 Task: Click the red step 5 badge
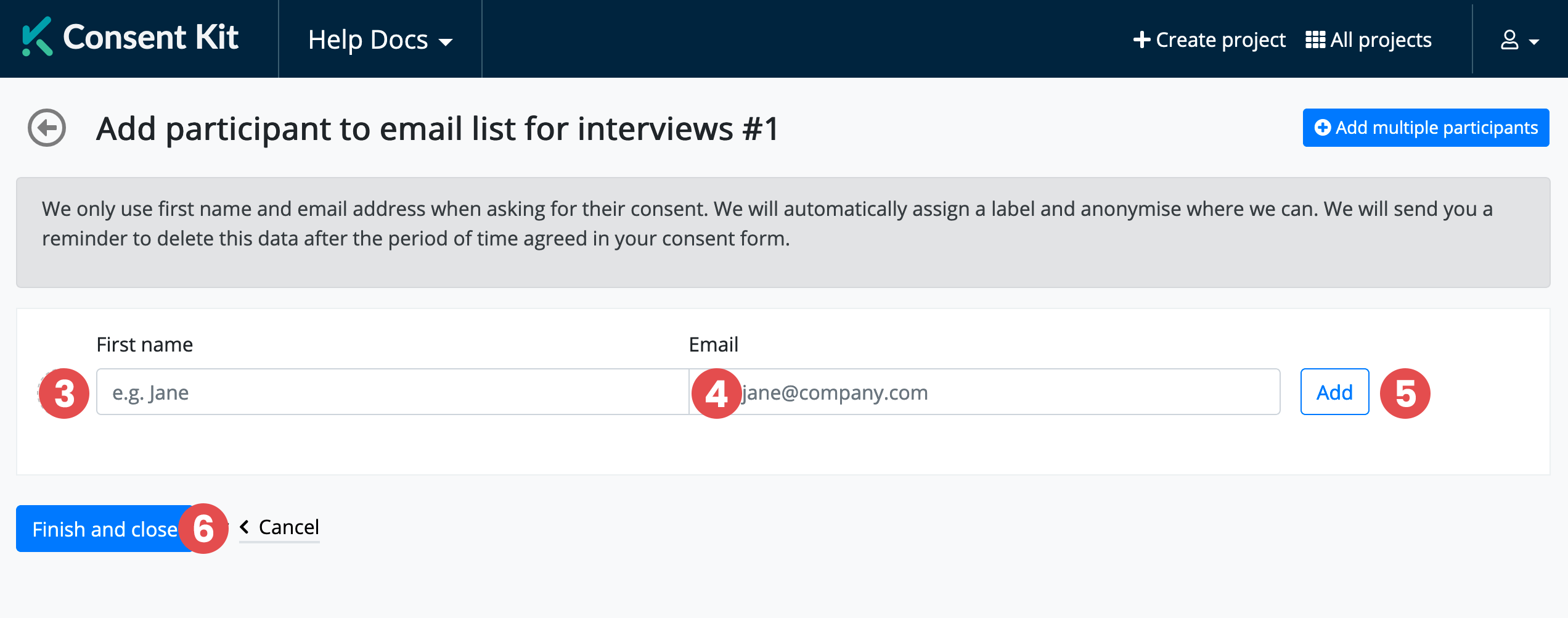(x=1405, y=393)
